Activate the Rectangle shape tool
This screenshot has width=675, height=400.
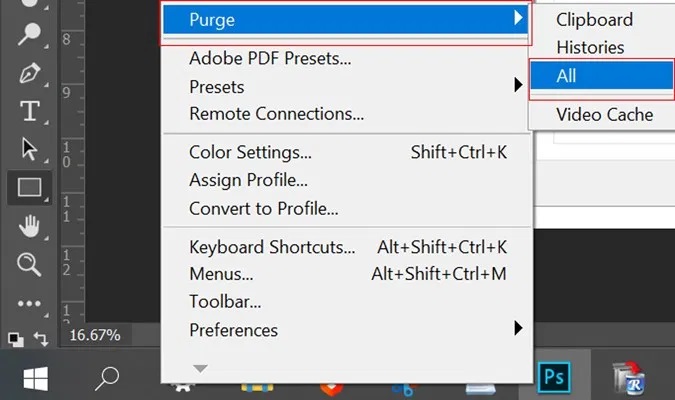pos(29,187)
